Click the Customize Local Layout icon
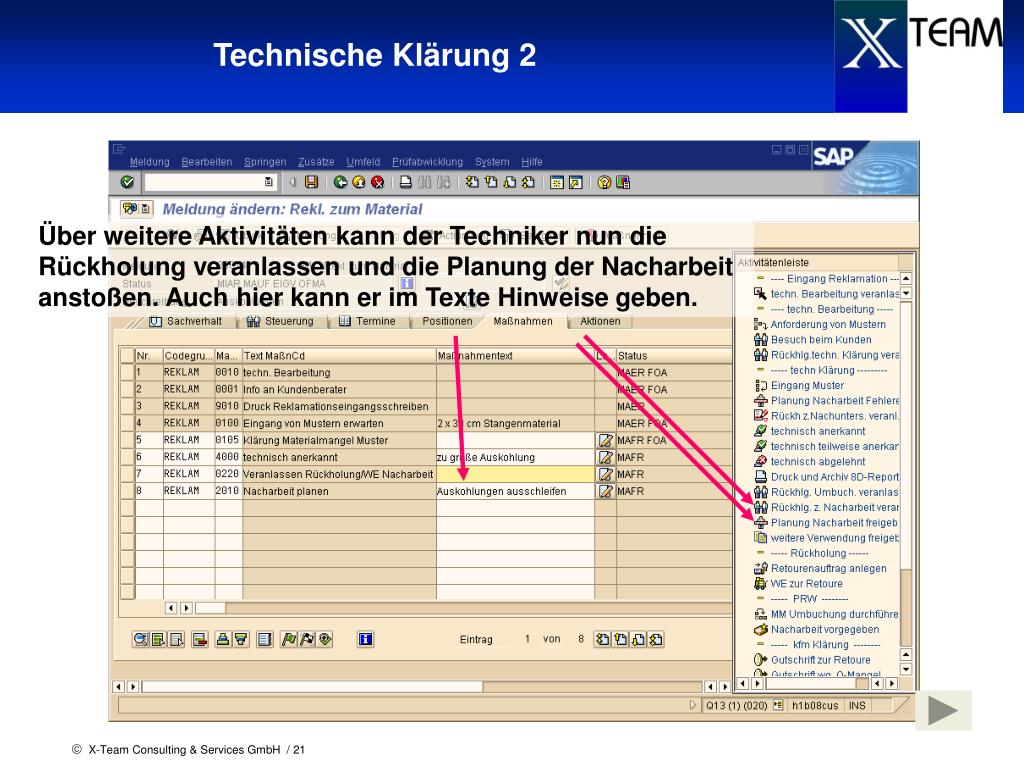The height and width of the screenshot is (768, 1024). (x=623, y=182)
